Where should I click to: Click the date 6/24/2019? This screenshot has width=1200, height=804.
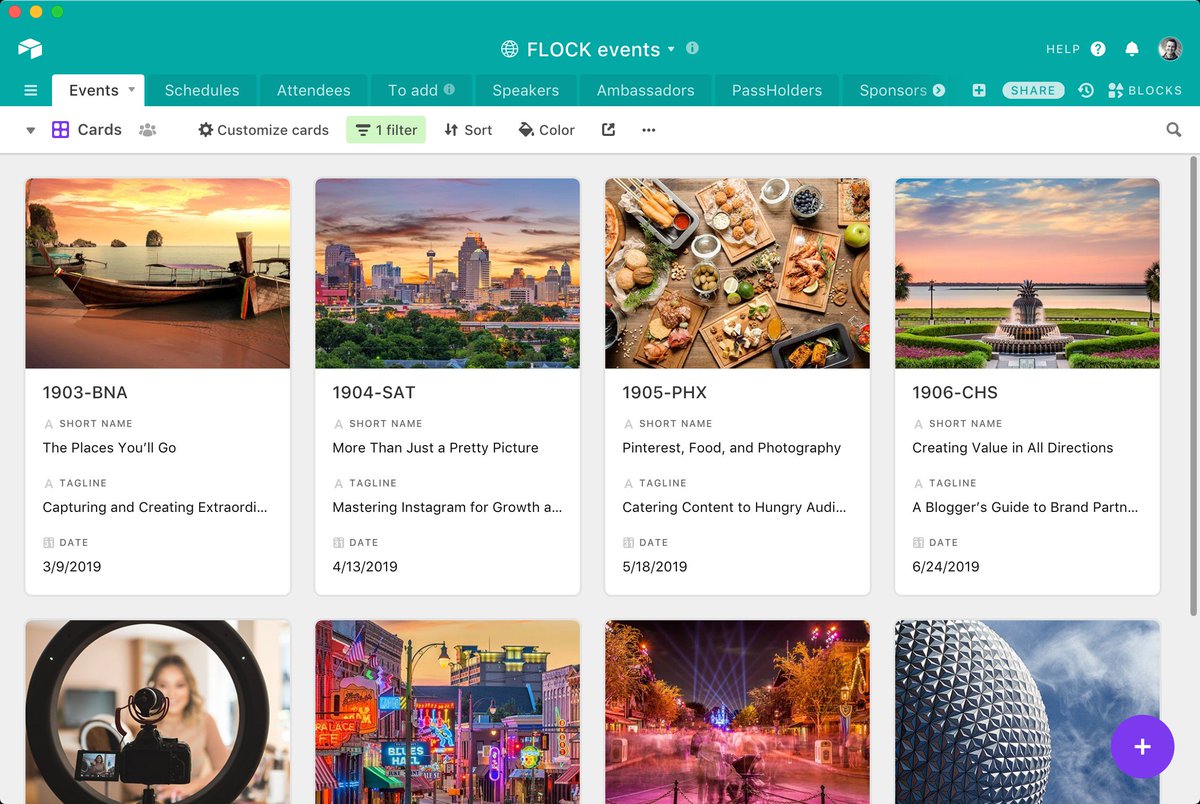pyautogui.click(x=945, y=567)
